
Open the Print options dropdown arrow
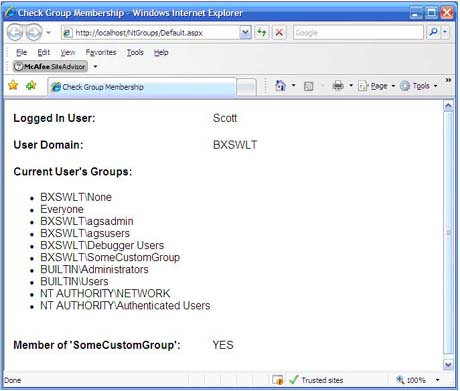(351, 86)
